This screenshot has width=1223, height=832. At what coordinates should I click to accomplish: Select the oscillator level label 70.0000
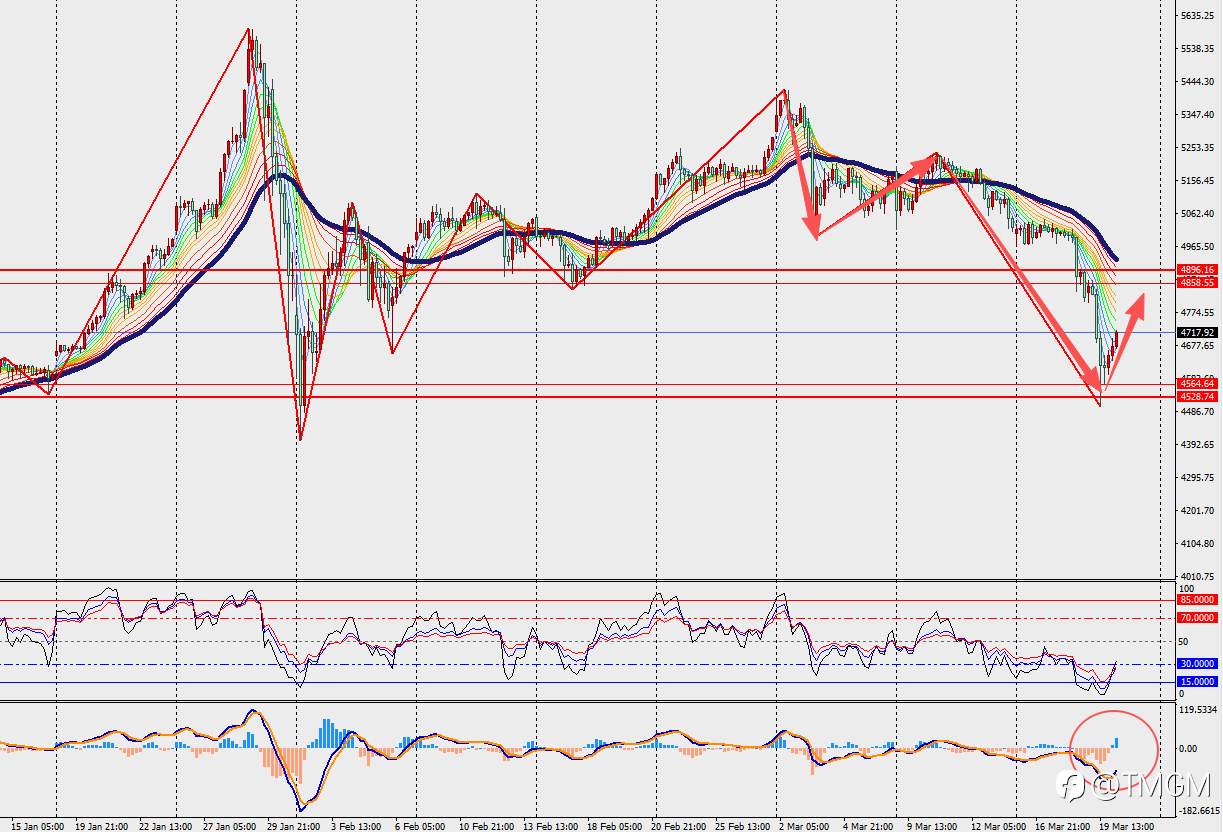[1197, 619]
